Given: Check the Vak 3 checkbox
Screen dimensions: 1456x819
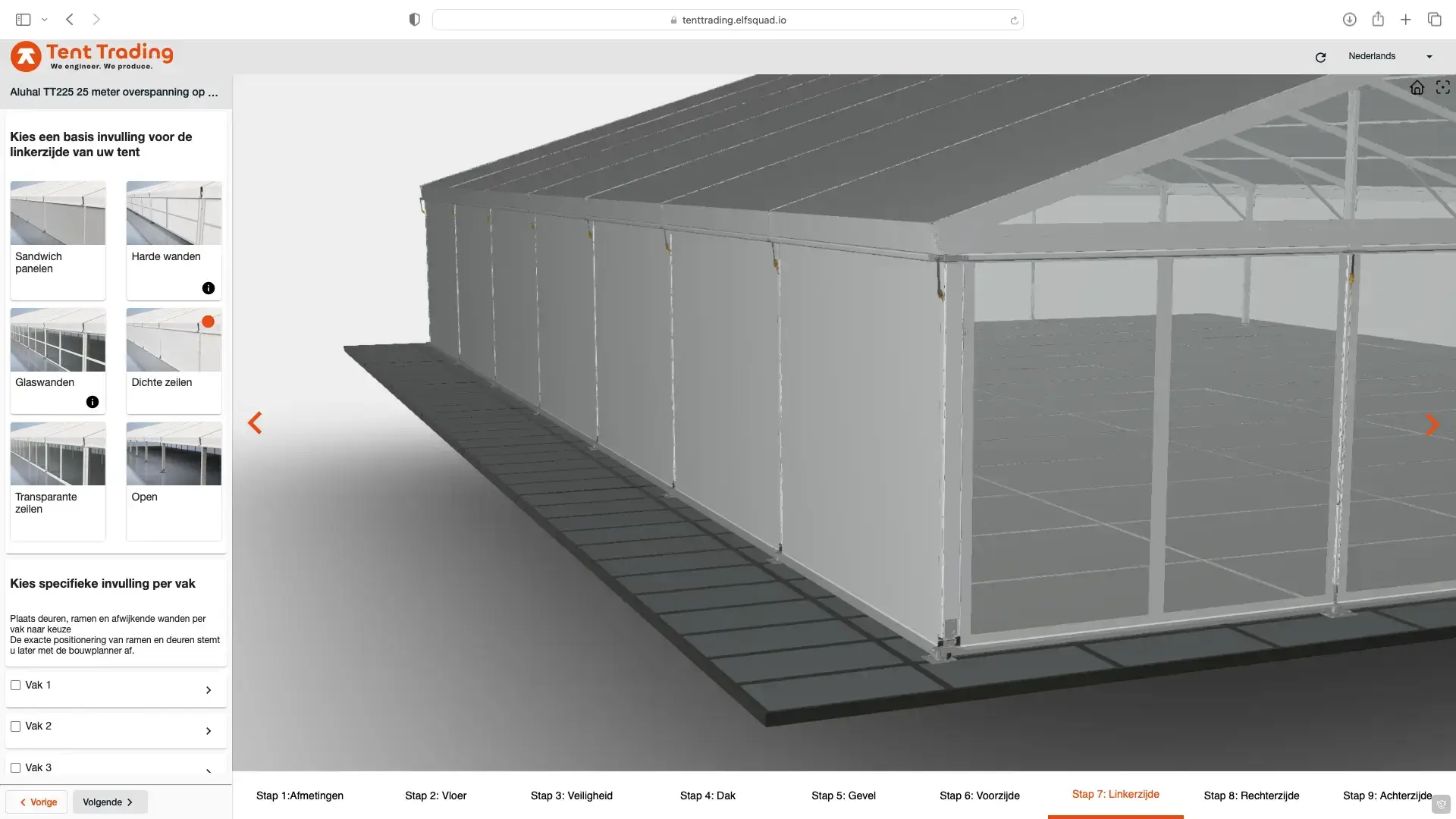Looking at the screenshot, I should [15, 767].
